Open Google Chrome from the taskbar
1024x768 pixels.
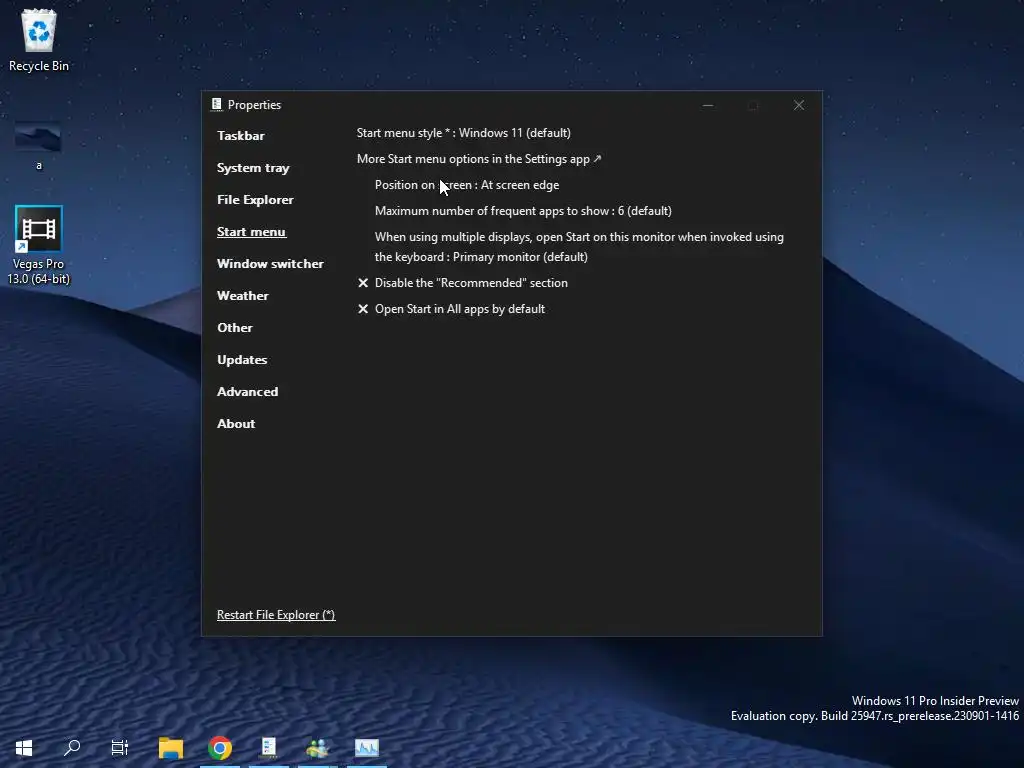220,748
